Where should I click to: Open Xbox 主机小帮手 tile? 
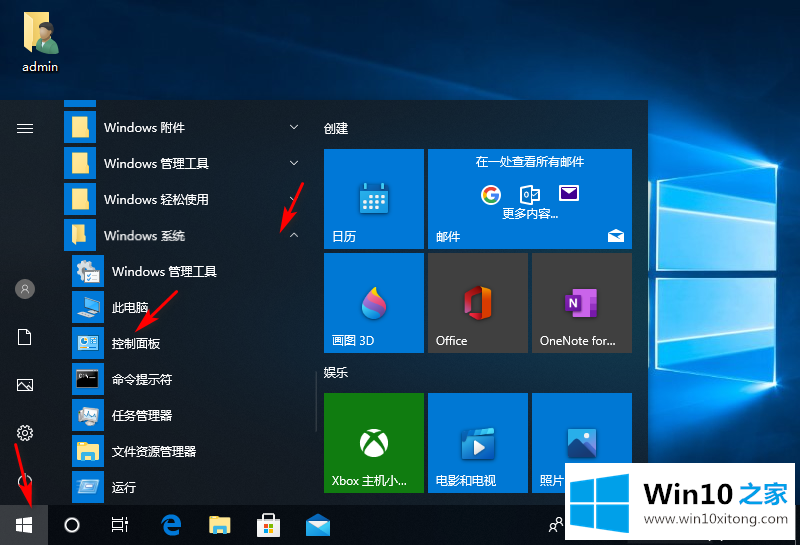(374, 443)
